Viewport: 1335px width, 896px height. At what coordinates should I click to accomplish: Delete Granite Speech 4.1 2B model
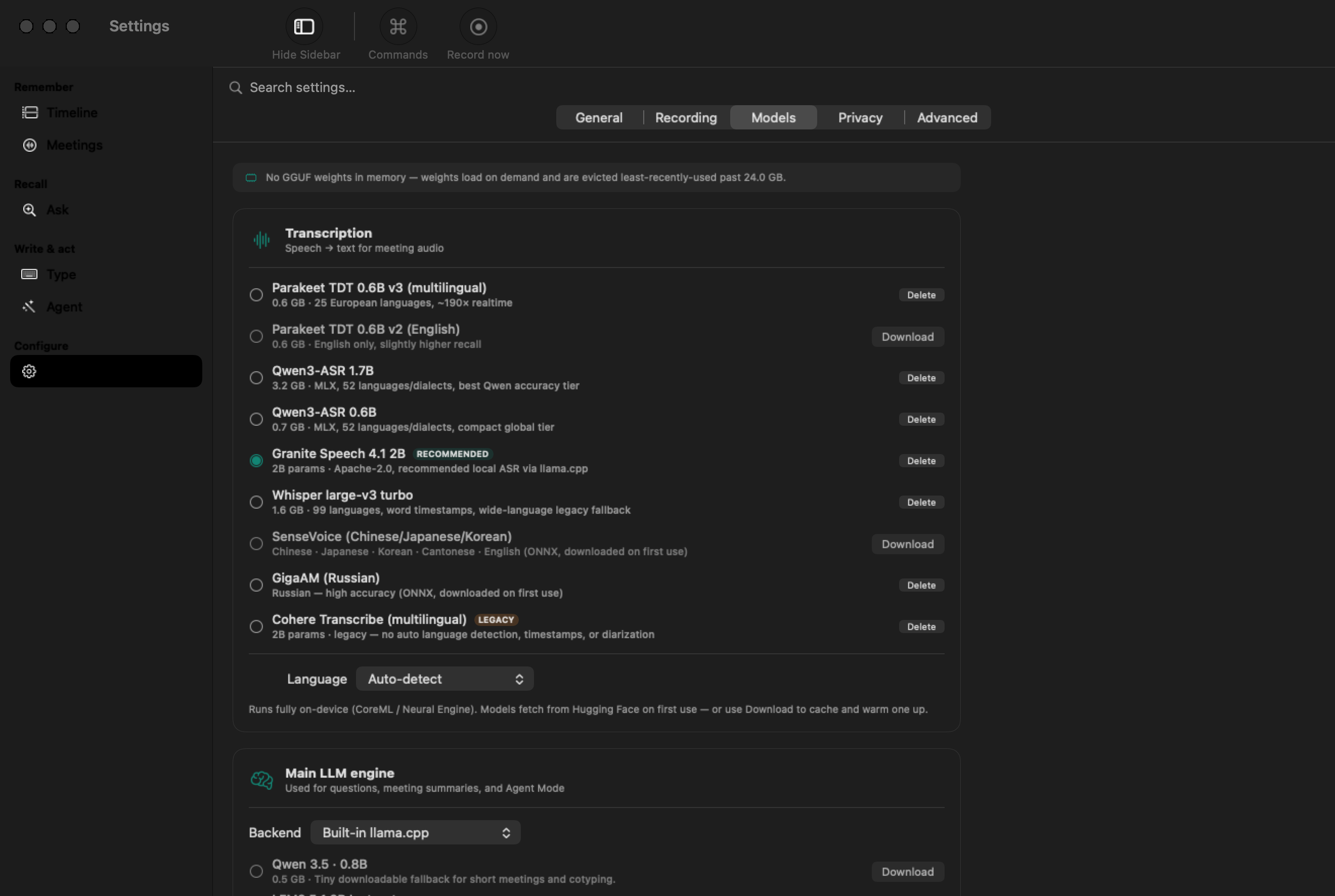[921, 461]
